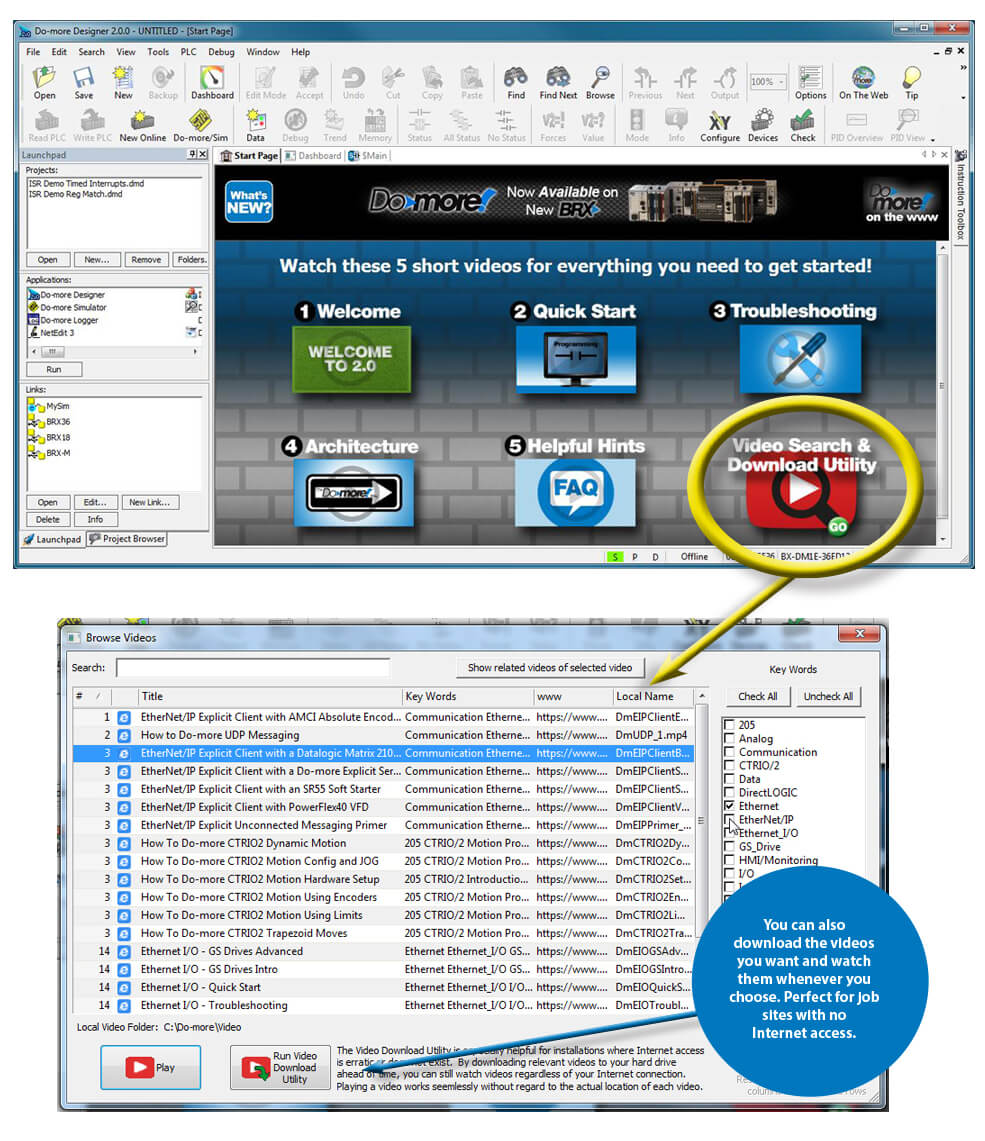
Task: Open Video Search & Download Utility
Action: click(x=802, y=484)
